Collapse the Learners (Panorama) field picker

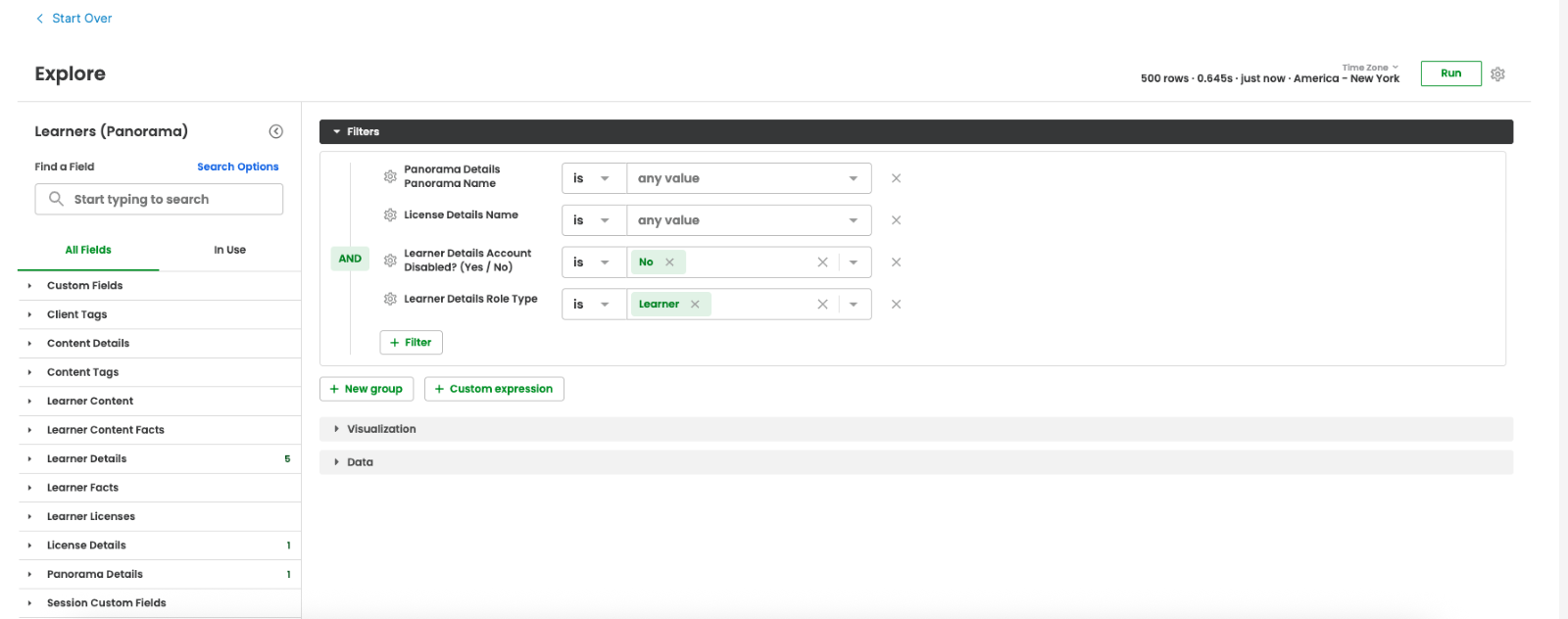tap(276, 131)
